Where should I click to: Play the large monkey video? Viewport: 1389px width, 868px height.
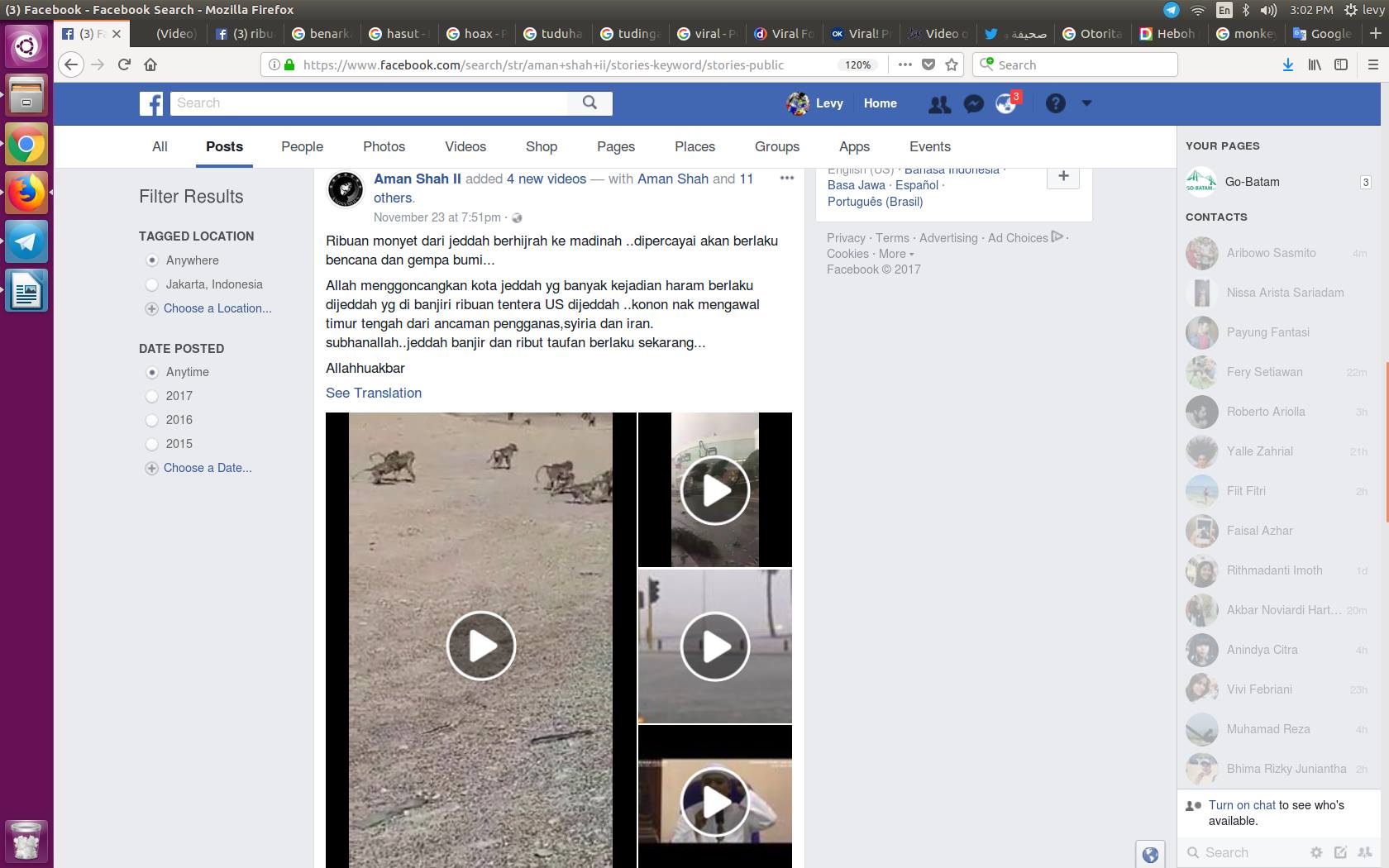(x=481, y=646)
